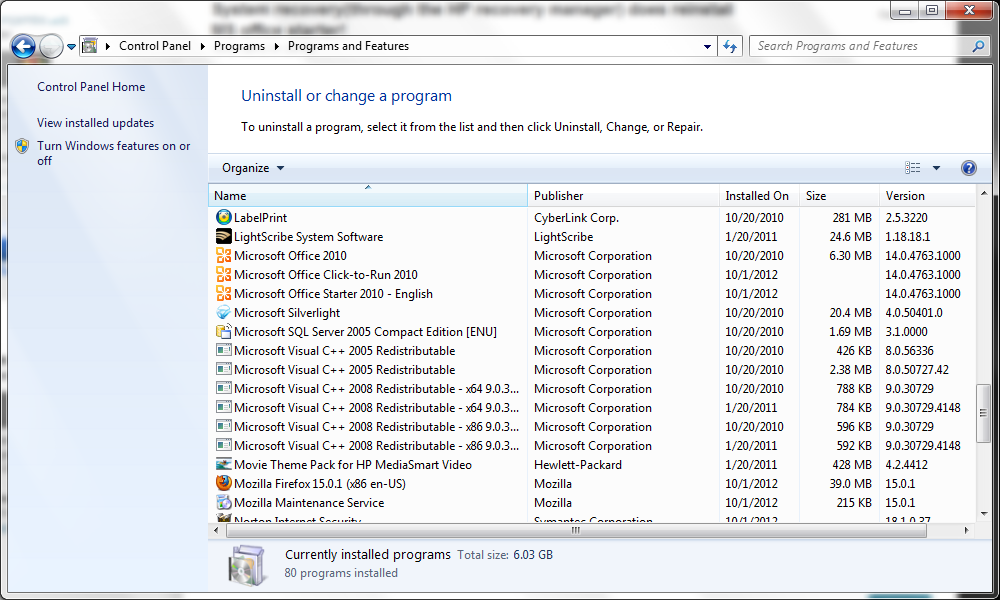The height and width of the screenshot is (600, 1000).
Task: Open the help question mark icon
Action: click(968, 168)
